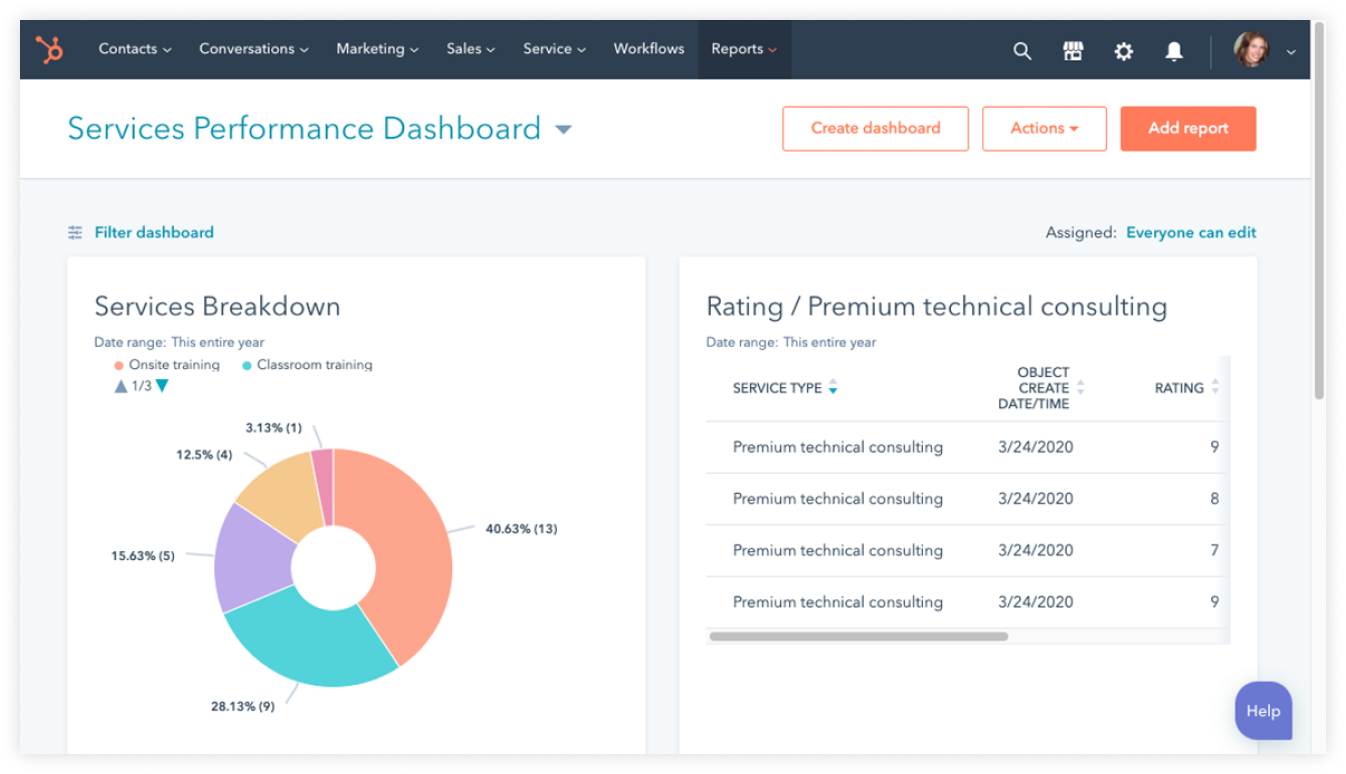
Task: Open search with the magnifier icon
Action: pyautogui.click(x=1021, y=50)
